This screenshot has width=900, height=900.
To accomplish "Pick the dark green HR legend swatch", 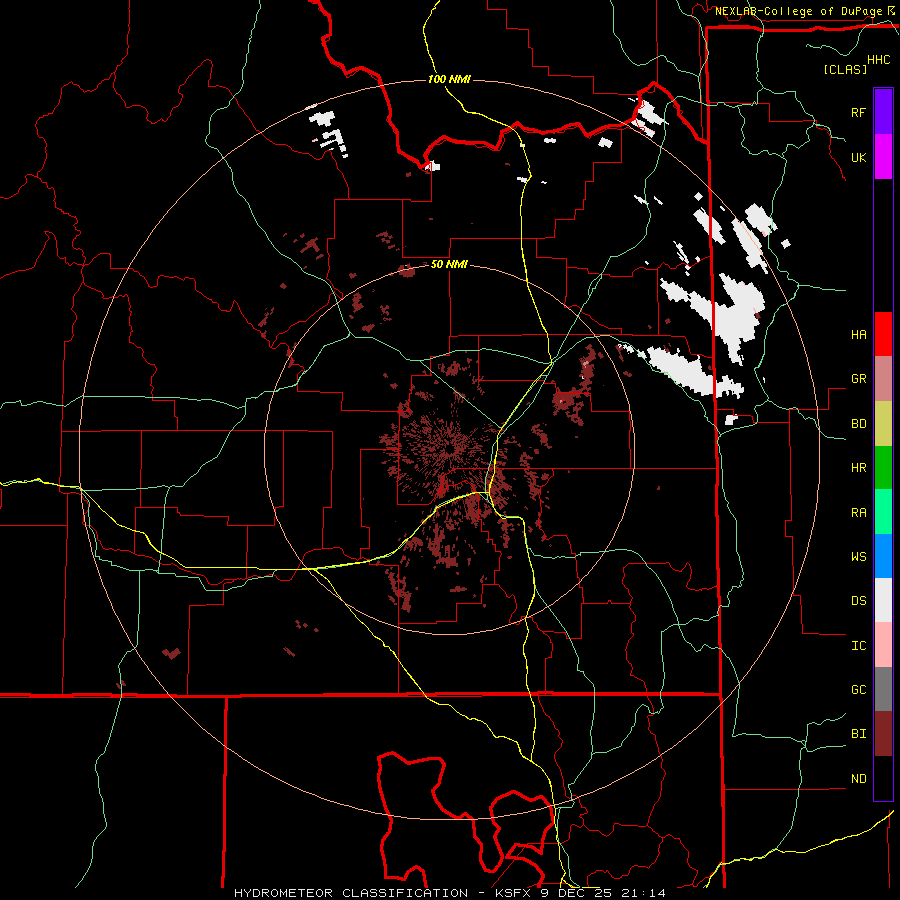I will pyautogui.click(x=883, y=467).
